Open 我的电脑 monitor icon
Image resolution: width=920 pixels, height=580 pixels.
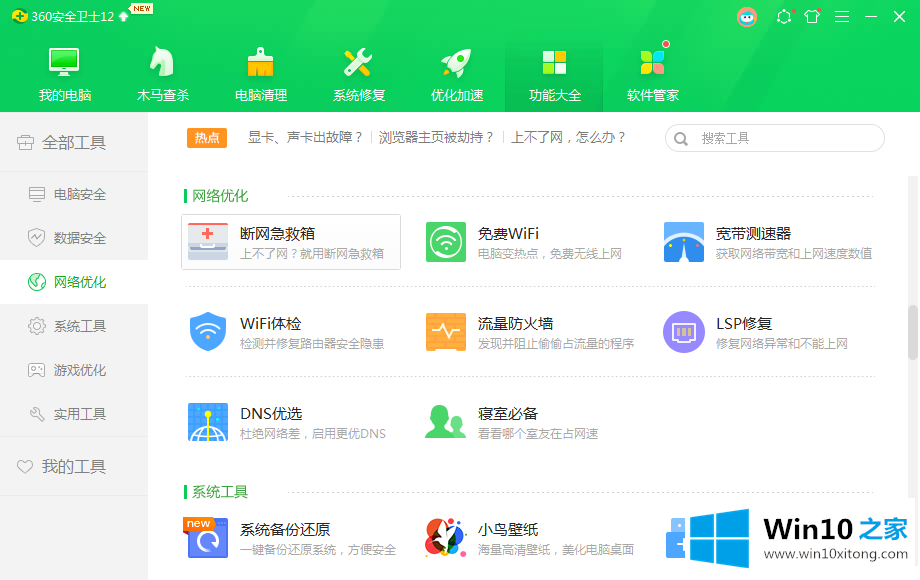[x=64, y=62]
